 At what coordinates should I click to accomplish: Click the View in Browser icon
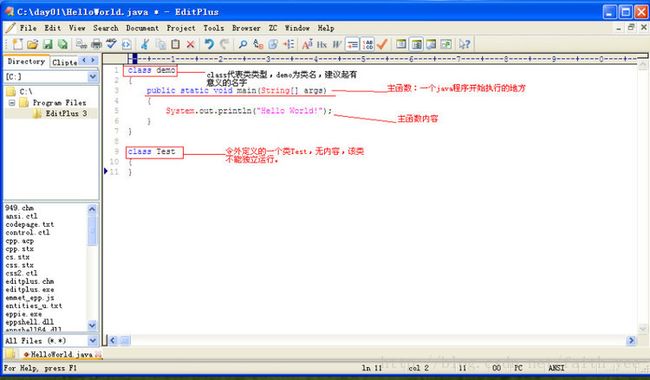coord(126,44)
